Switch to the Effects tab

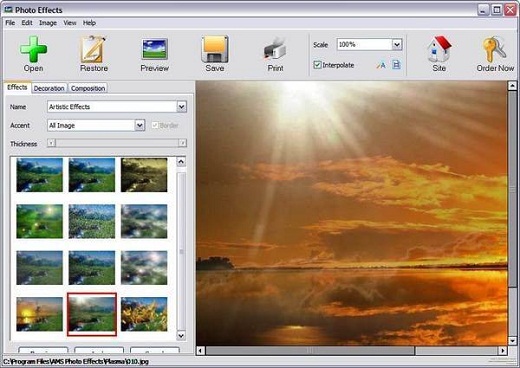[x=17, y=87]
